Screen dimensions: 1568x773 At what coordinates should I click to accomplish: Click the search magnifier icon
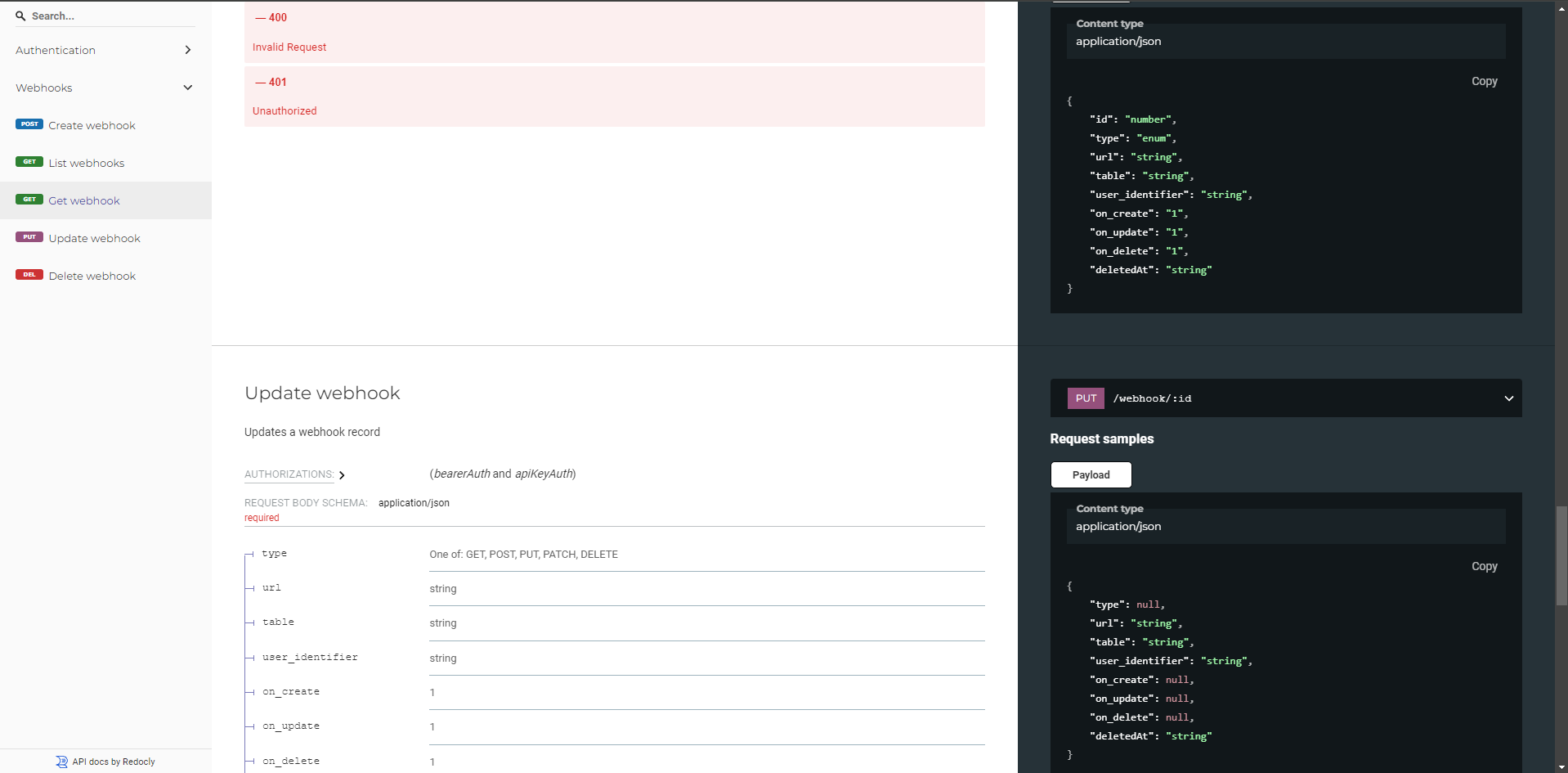(20, 16)
